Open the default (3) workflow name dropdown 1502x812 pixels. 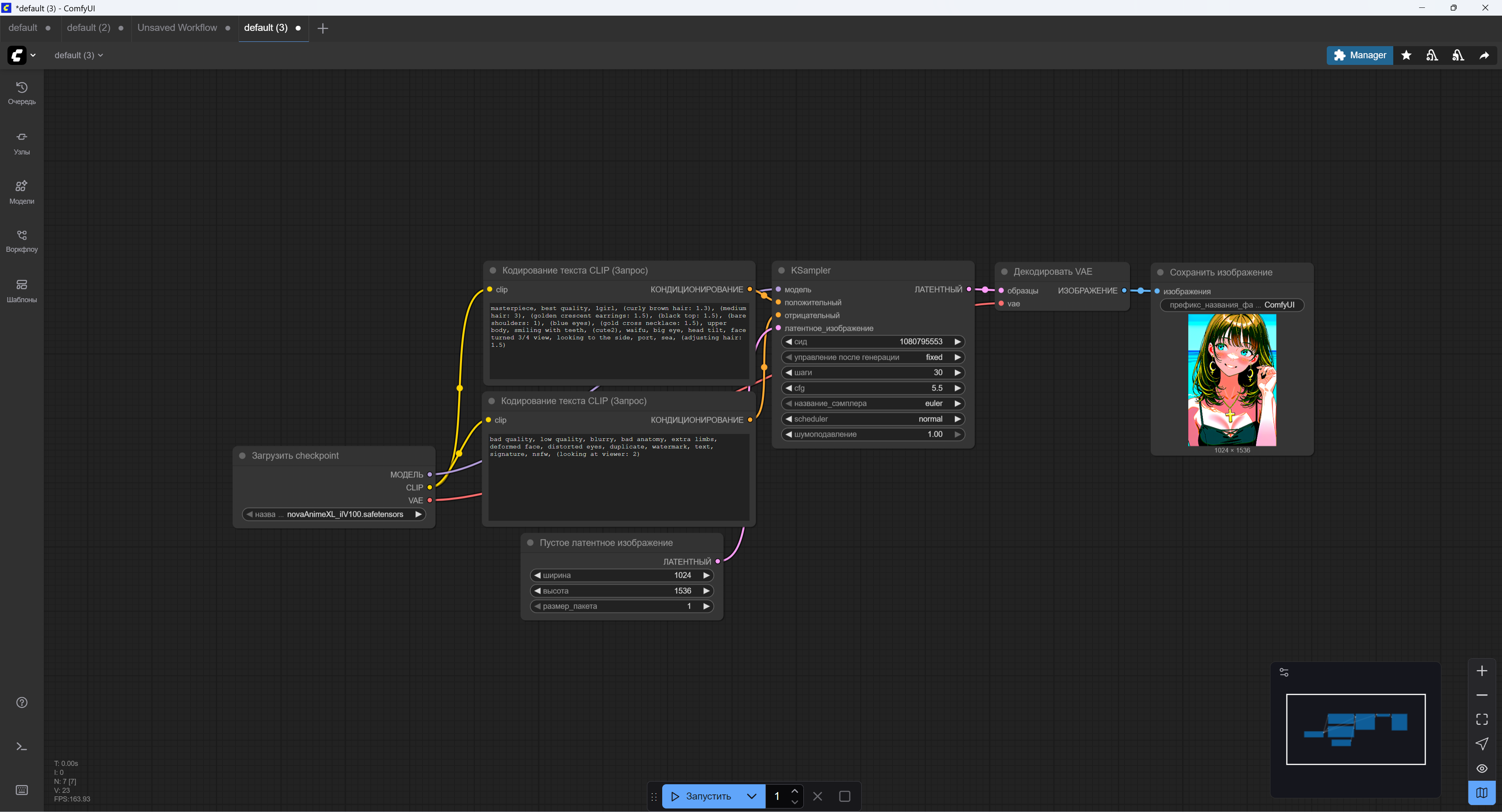pyautogui.click(x=79, y=56)
